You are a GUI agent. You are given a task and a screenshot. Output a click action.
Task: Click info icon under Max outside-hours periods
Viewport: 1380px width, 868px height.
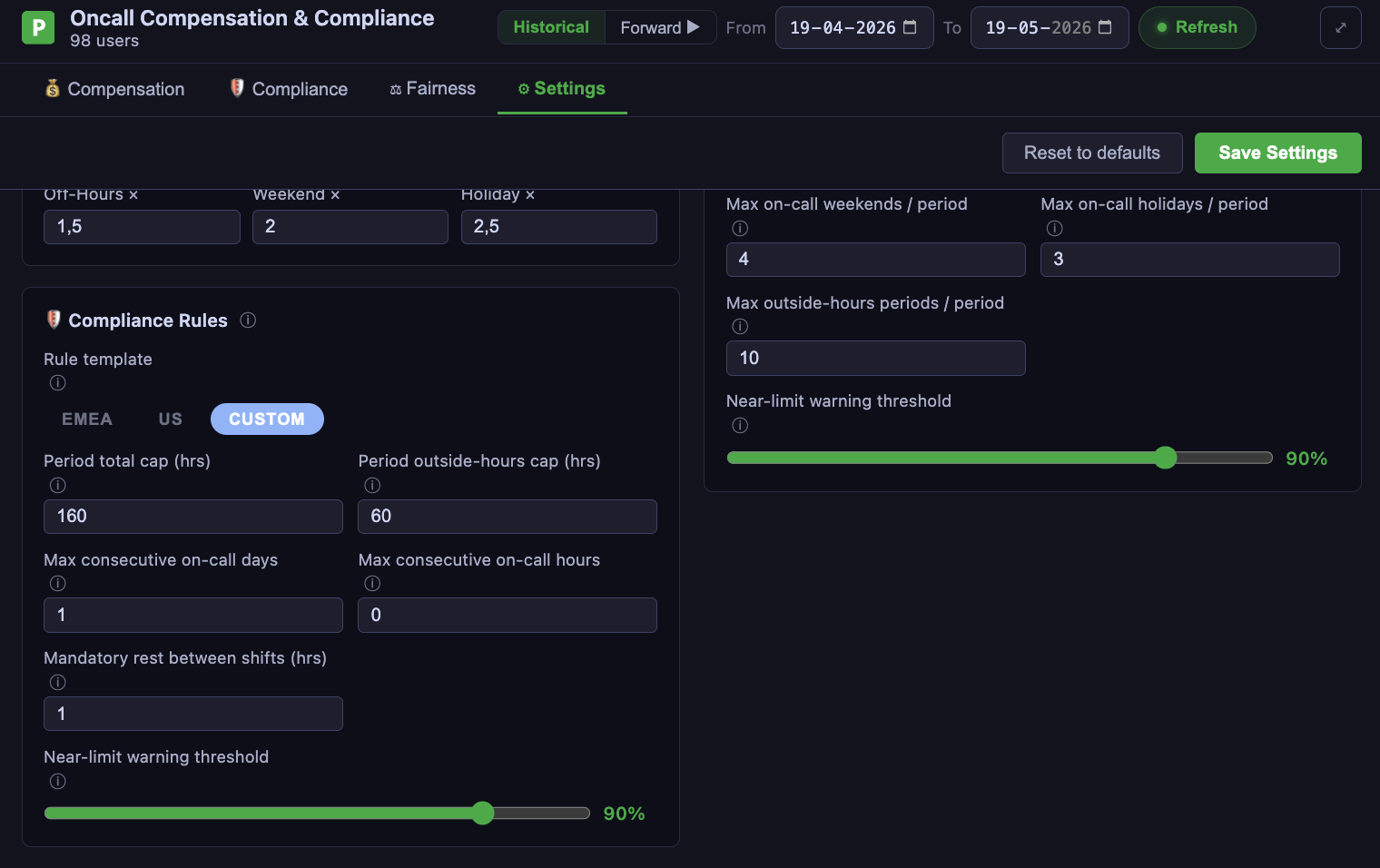coord(741,327)
